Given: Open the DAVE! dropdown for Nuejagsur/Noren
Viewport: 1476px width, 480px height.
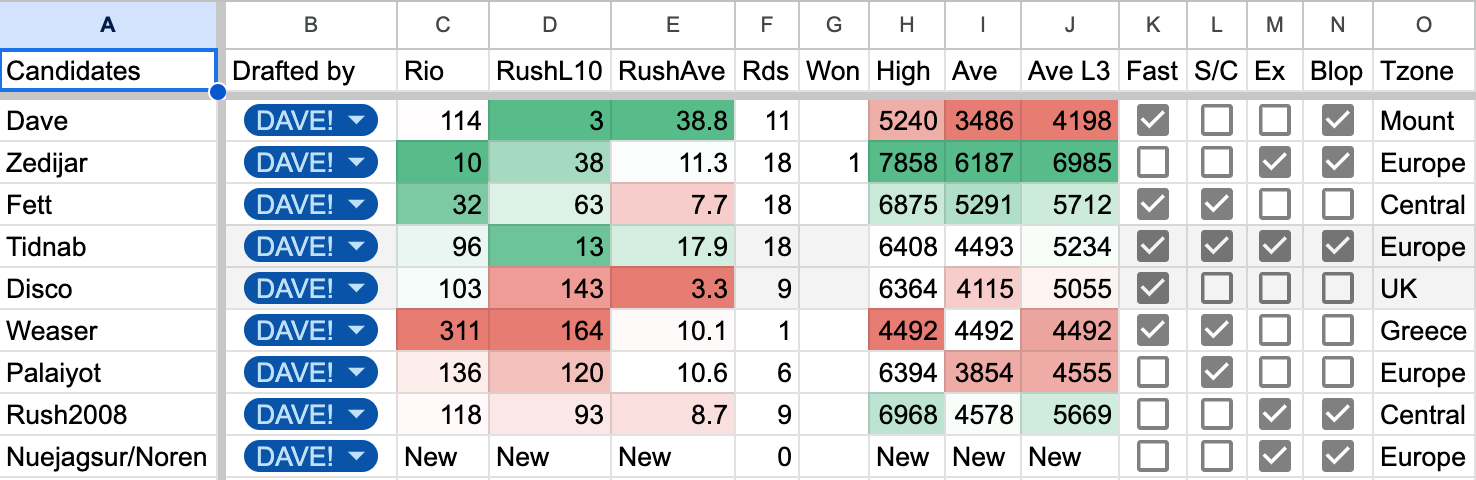Looking at the screenshot, I should (311, 457).
